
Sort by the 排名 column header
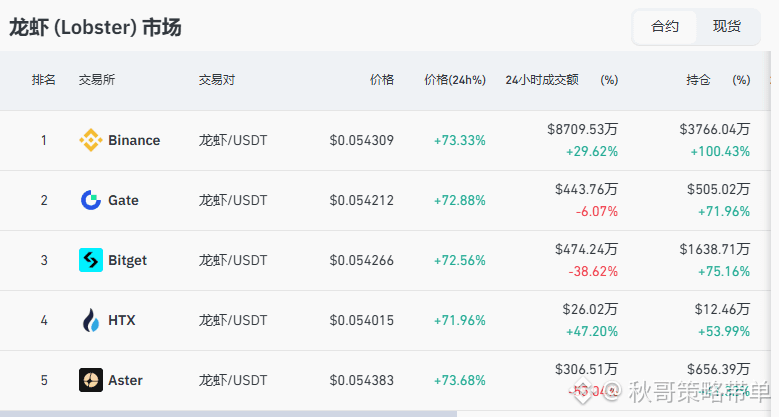coord(44,80)
